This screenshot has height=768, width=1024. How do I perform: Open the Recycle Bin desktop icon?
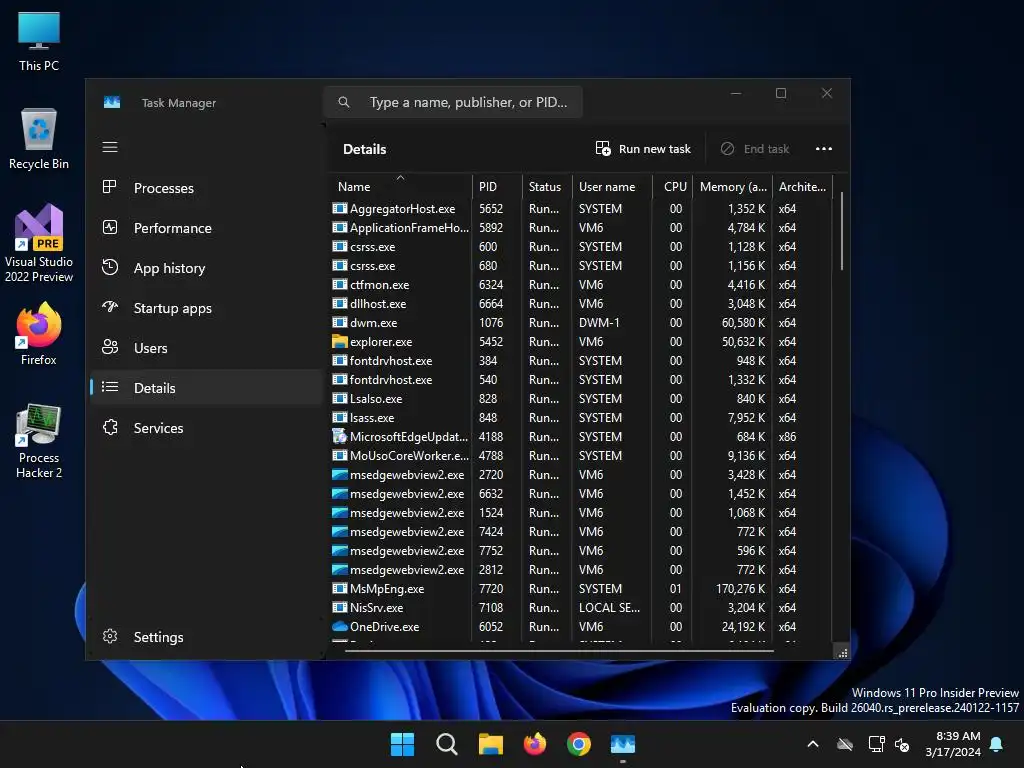pyautogui.click(x=39, y=139)
